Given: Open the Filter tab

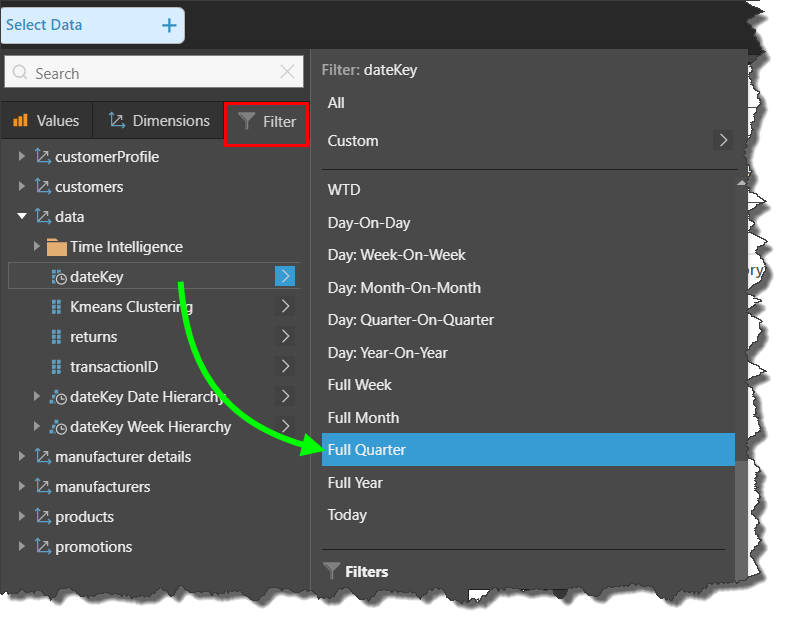Looking at the screenshot, I should [266, 122].
